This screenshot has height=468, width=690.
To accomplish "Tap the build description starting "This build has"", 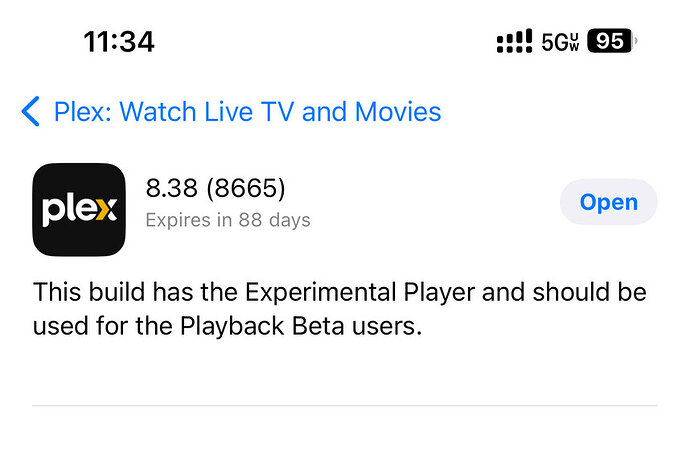I will tap(340, 309).
